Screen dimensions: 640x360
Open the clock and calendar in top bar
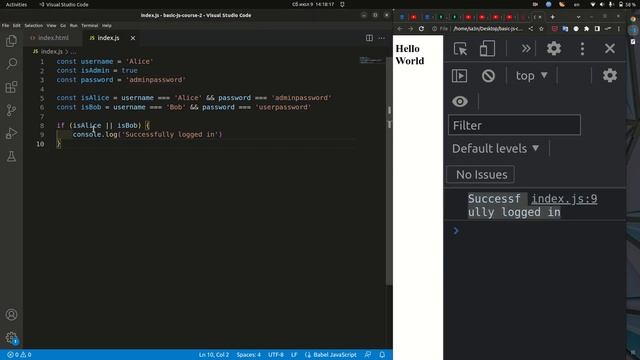313,4
